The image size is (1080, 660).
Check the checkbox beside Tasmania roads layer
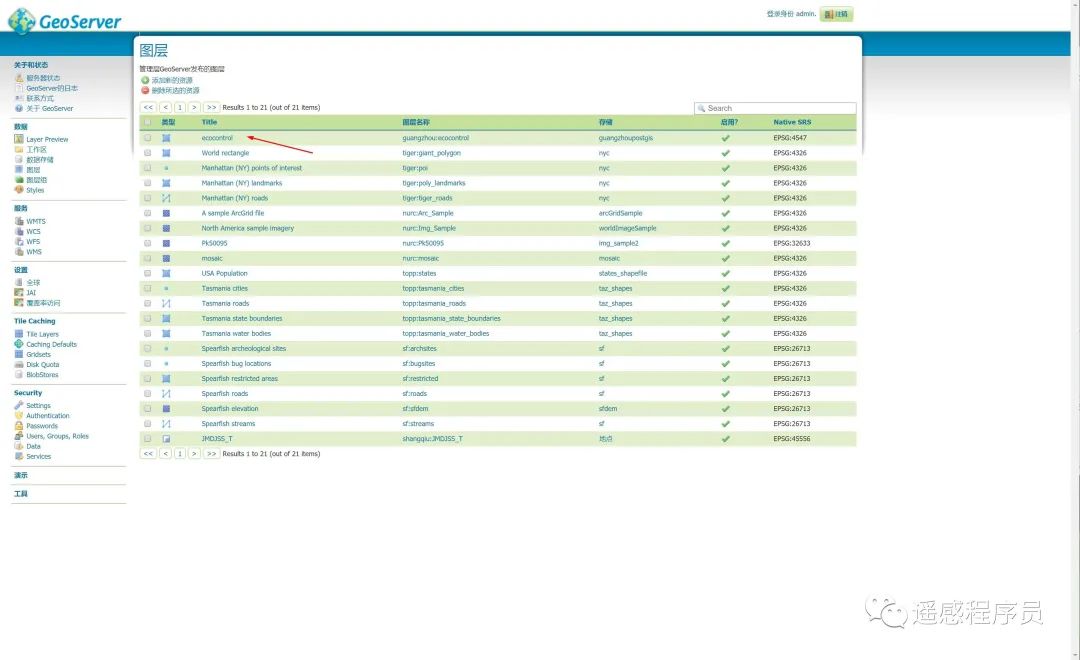145,303
